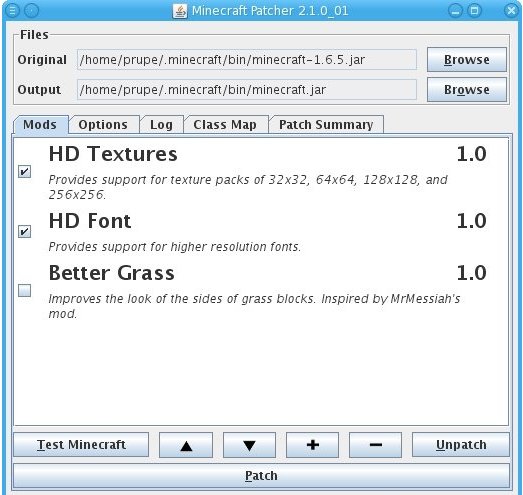
Task: Enable the Better Grass mod
Action: [24, 290]
